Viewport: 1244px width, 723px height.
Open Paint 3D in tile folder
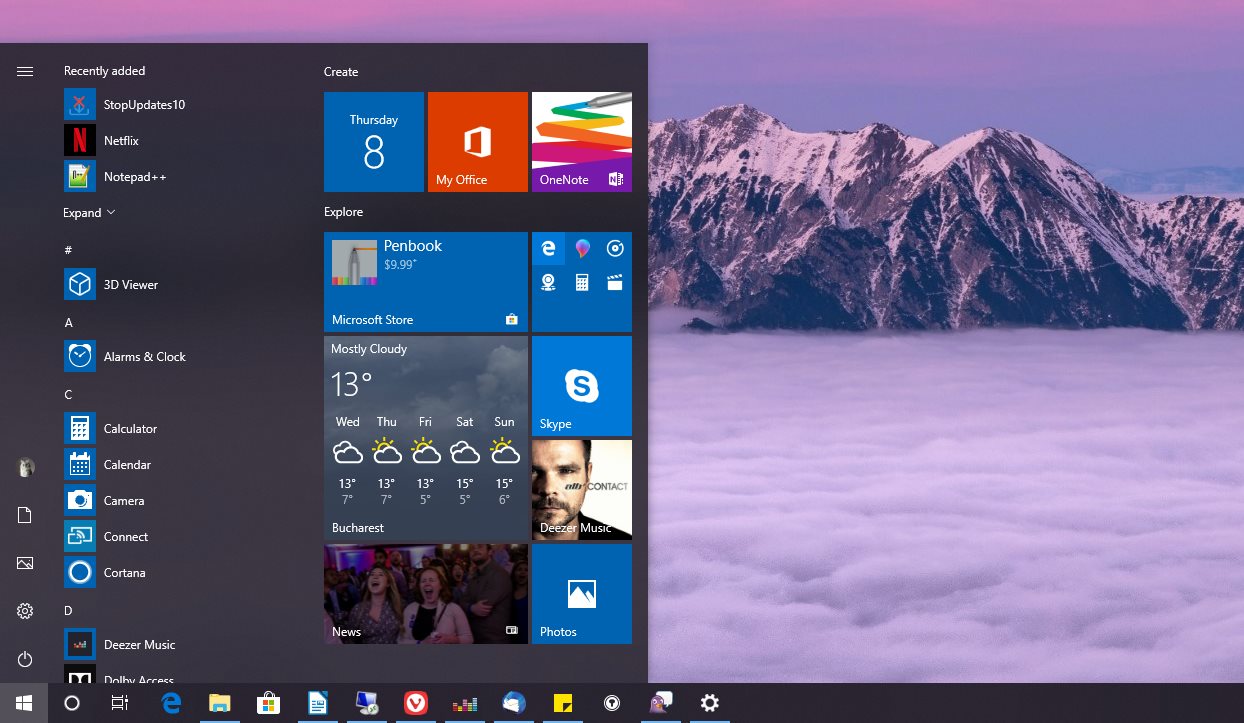[582, 249]
